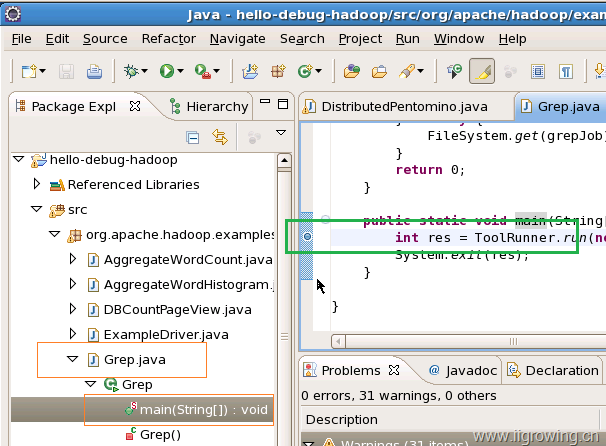Click the New Java Package icon
Image resolution: width=606 pixels, height=446 pixels.
[278, 71]
